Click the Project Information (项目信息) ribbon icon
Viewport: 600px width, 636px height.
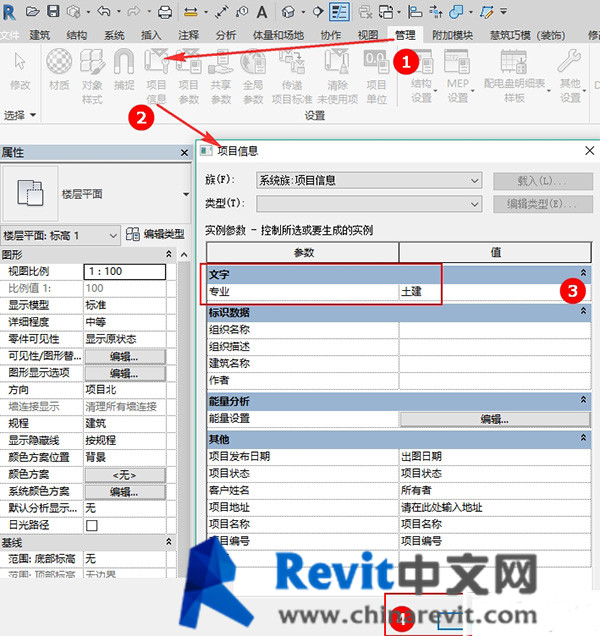point(156,76)
